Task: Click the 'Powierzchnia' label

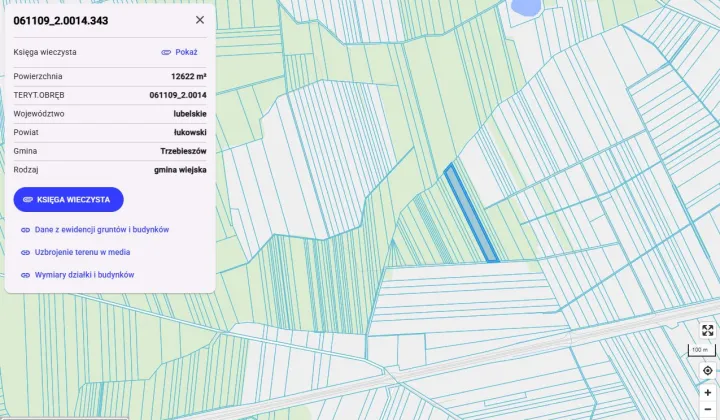Action: [x=38, y=76]
